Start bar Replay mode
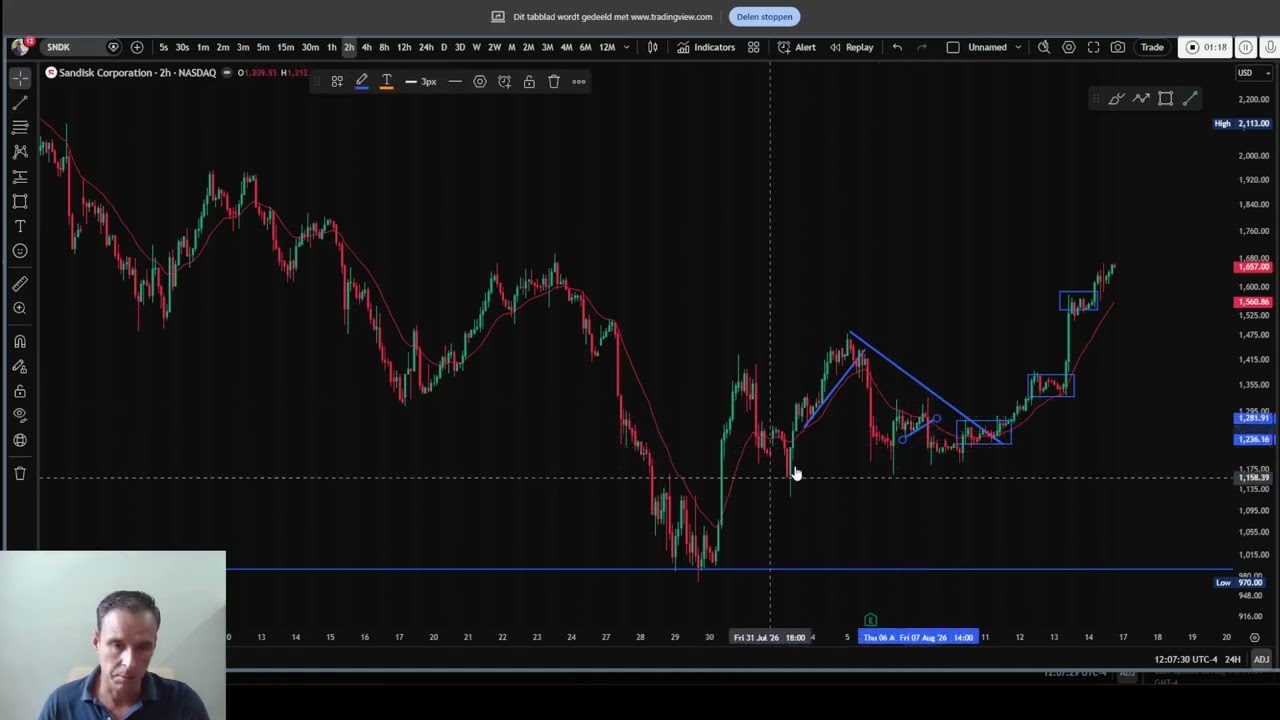This screenshot has height=720, width=1280. click(851, 47)
